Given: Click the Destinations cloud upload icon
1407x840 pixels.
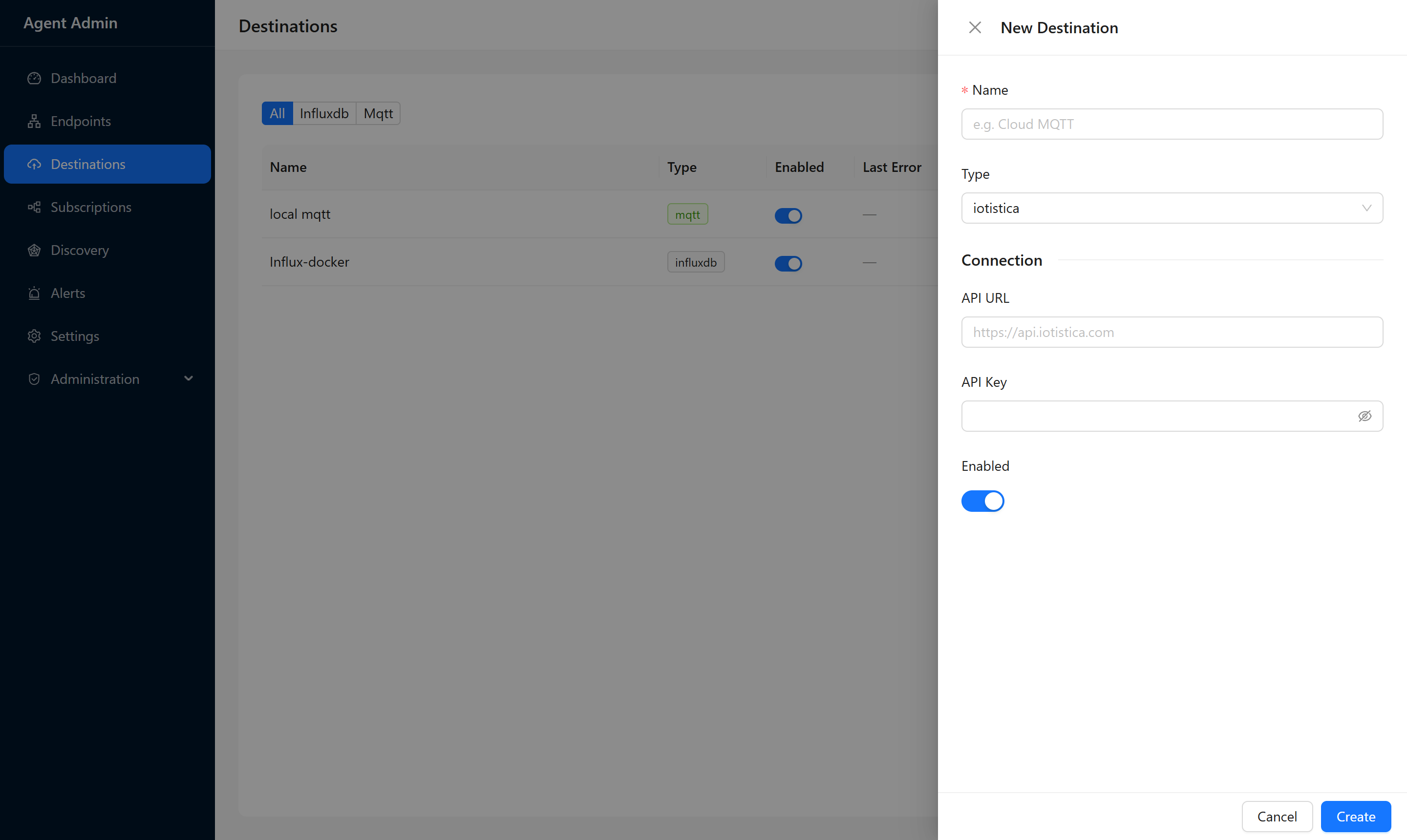Looking at the screenshot, I should click(x=34, y=164).
